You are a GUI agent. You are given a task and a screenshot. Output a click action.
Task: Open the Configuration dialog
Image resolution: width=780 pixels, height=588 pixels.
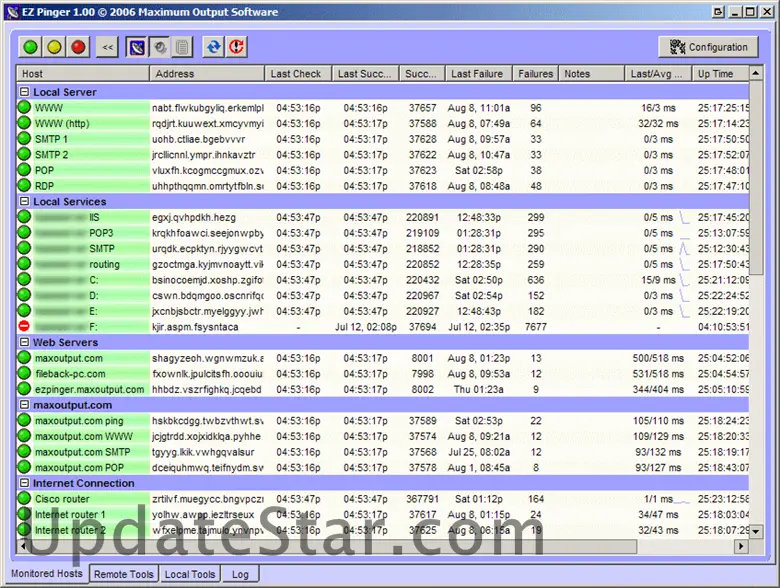click(708, 47)
